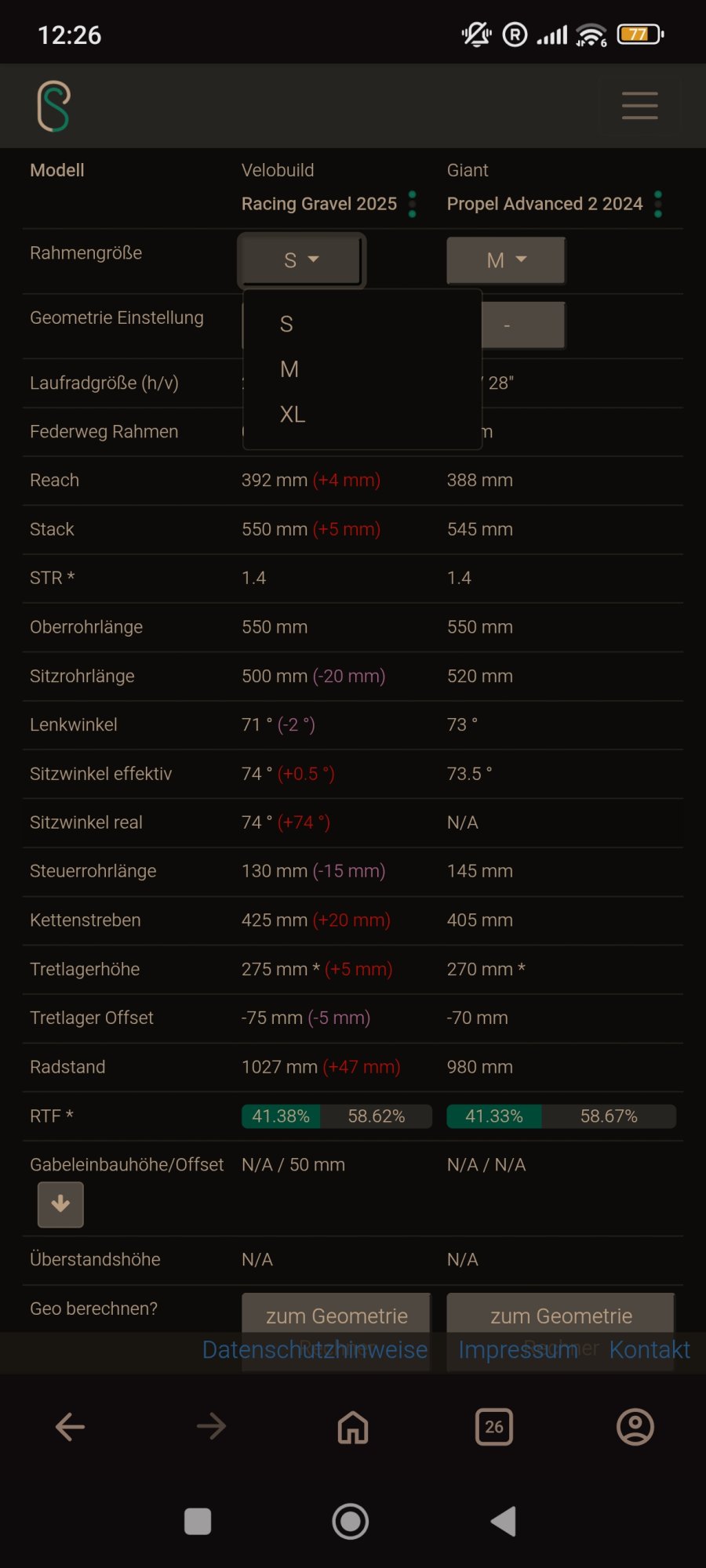The image size is (706, 1568).
Task: Click the down arrow expand button
Action: tap(60, 1204)
